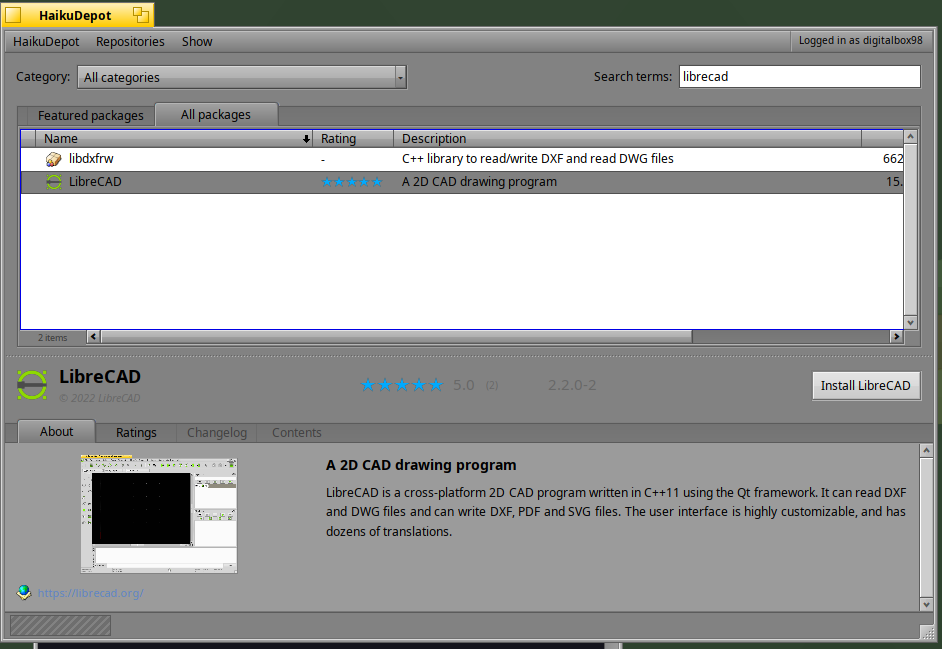
Task: Click the HaikuDepot window title tab
Action: click(x=78, y=15)
